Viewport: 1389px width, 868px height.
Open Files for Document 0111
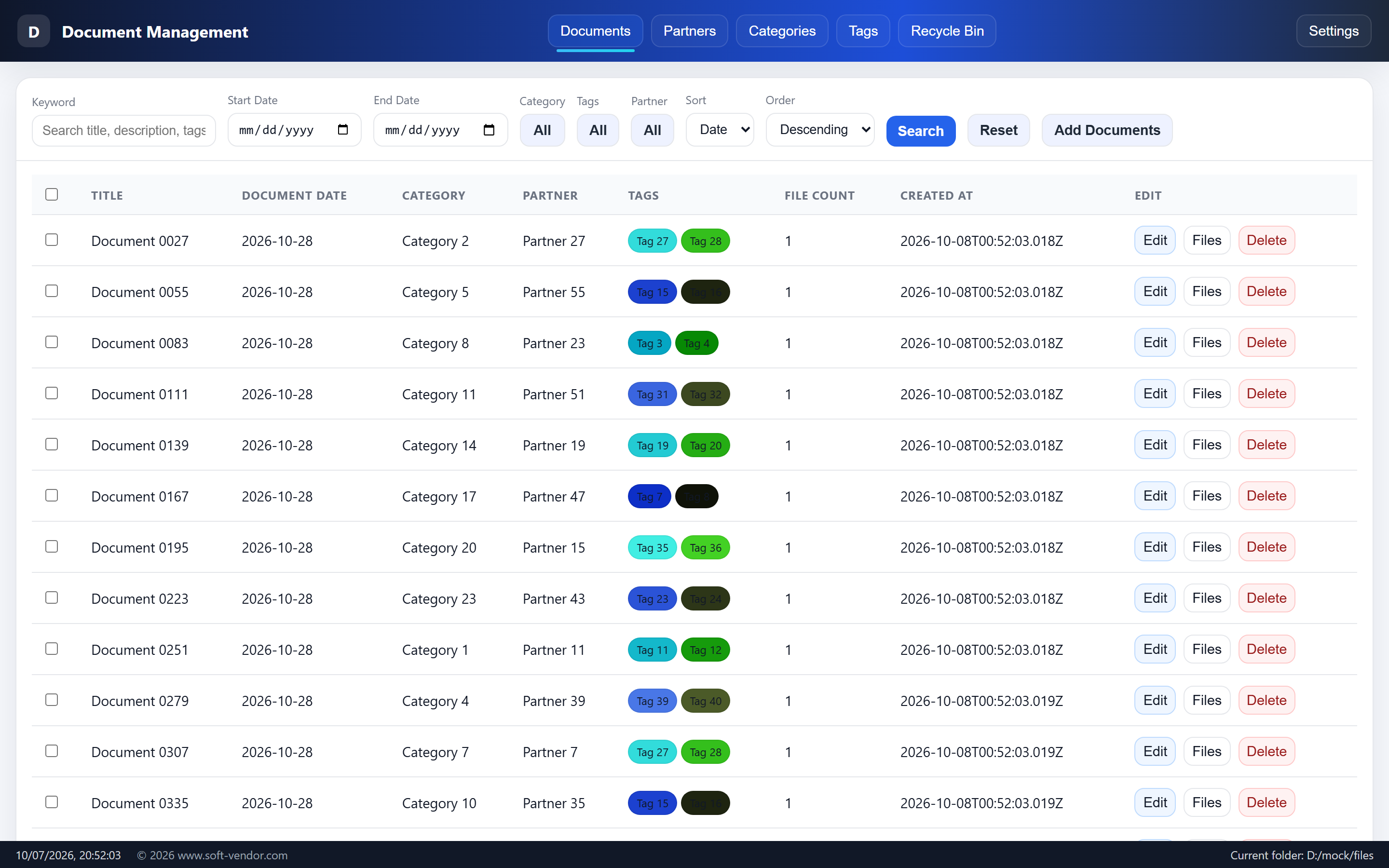click(x=1207, y=394)
